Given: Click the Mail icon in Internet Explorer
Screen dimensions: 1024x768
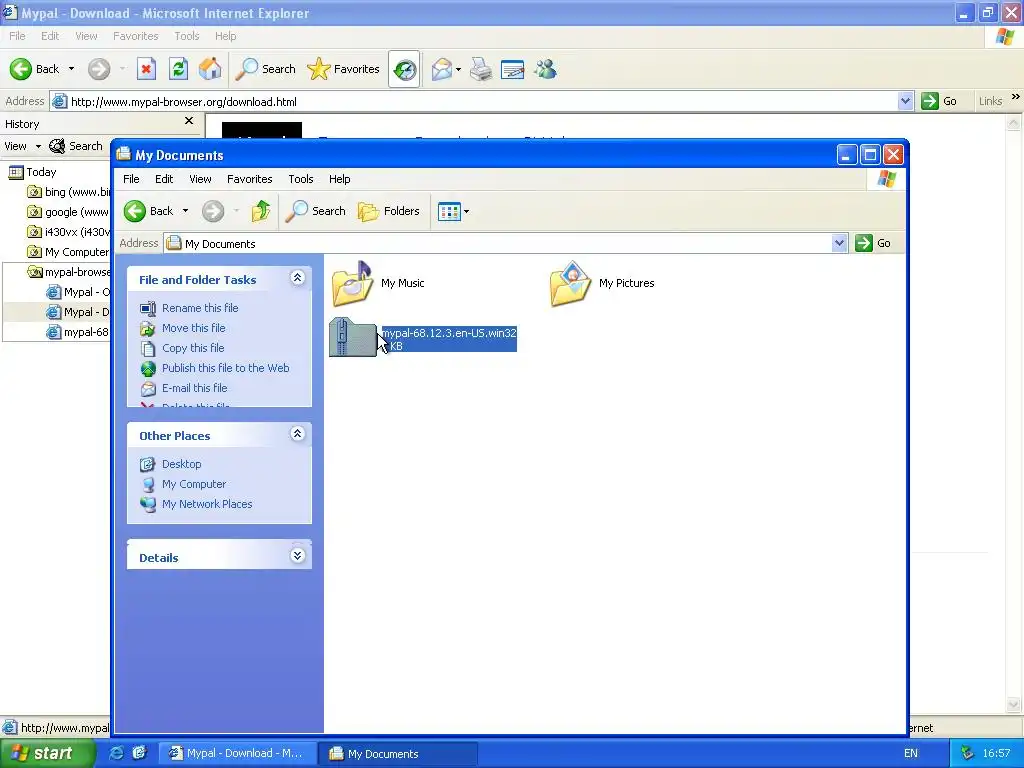Looking at the screenshot, I should click(x=442, y=69).
